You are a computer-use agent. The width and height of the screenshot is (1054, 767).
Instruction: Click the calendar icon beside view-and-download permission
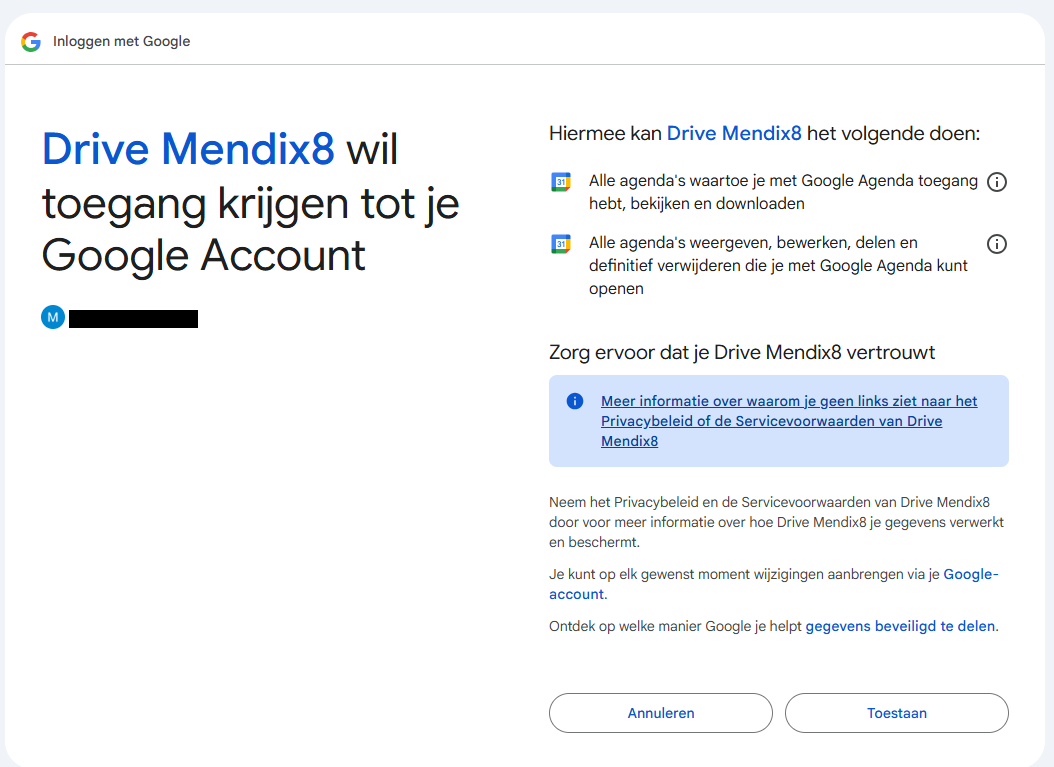[561, 182]
